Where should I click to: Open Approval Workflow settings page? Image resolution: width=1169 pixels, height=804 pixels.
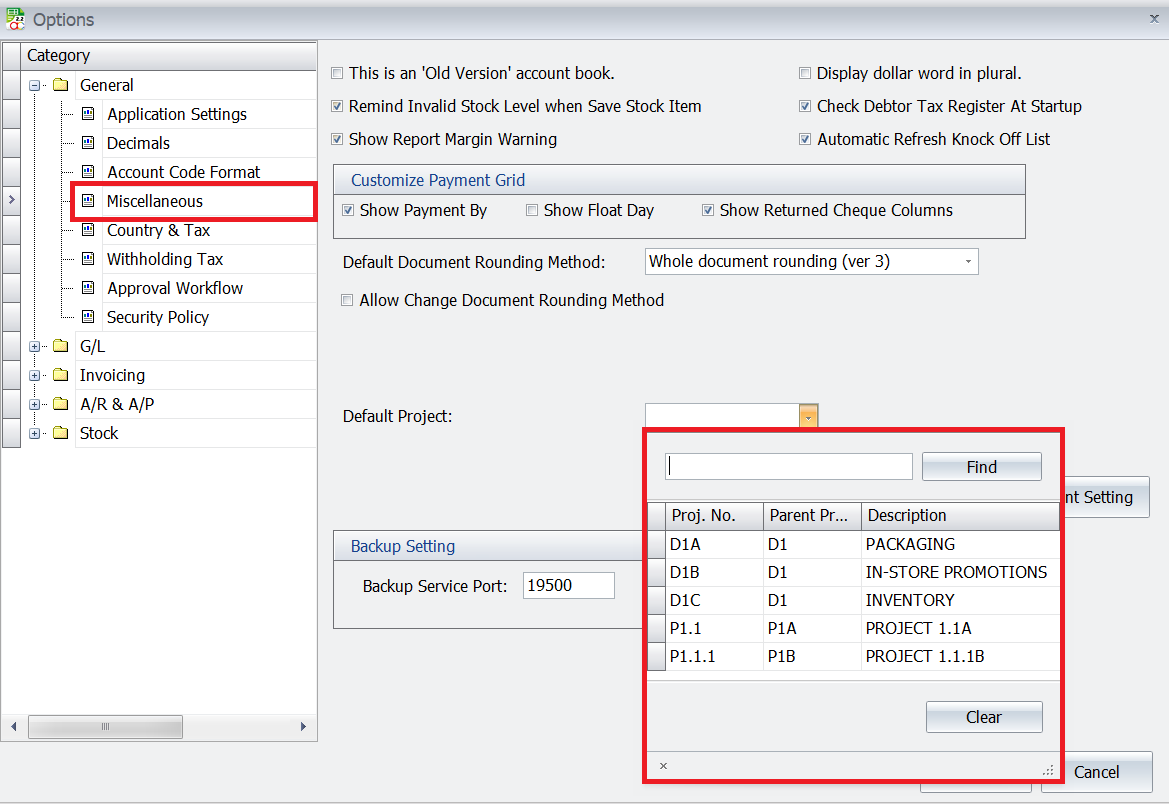(175, 288)
